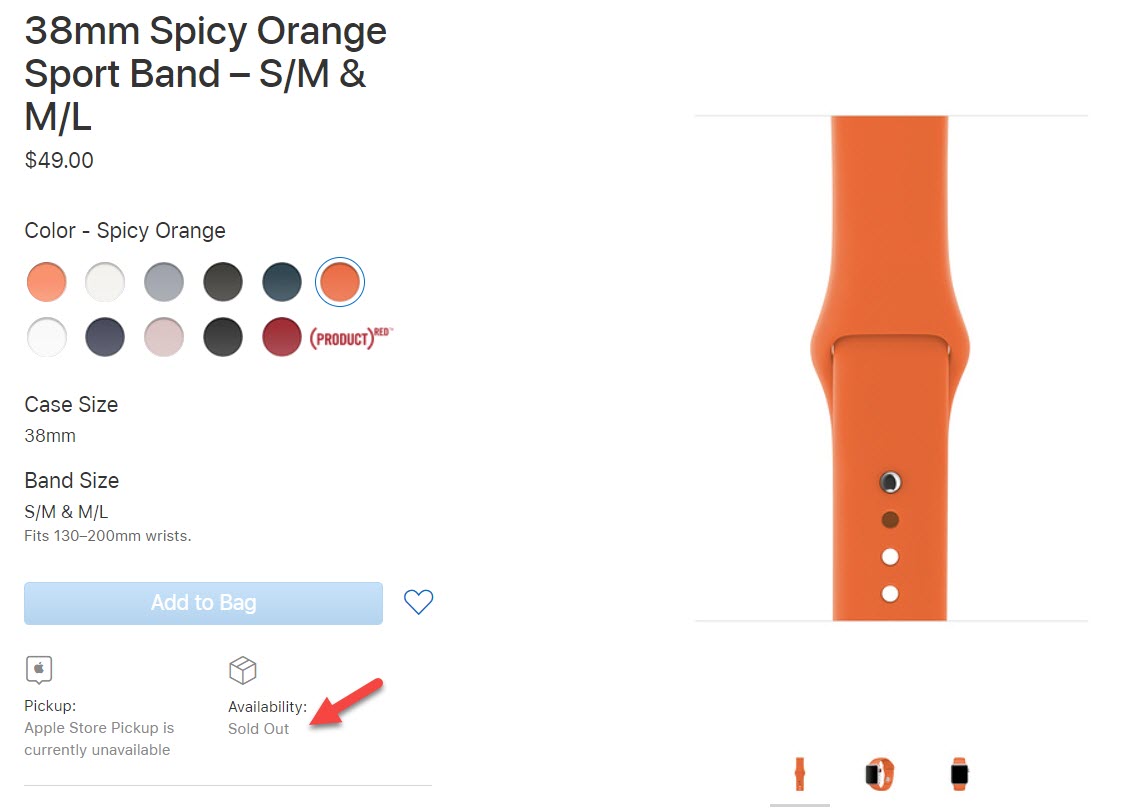Click the Apple Store Pickup icon
Viewport: 1133px width, 810px height.
39,670
